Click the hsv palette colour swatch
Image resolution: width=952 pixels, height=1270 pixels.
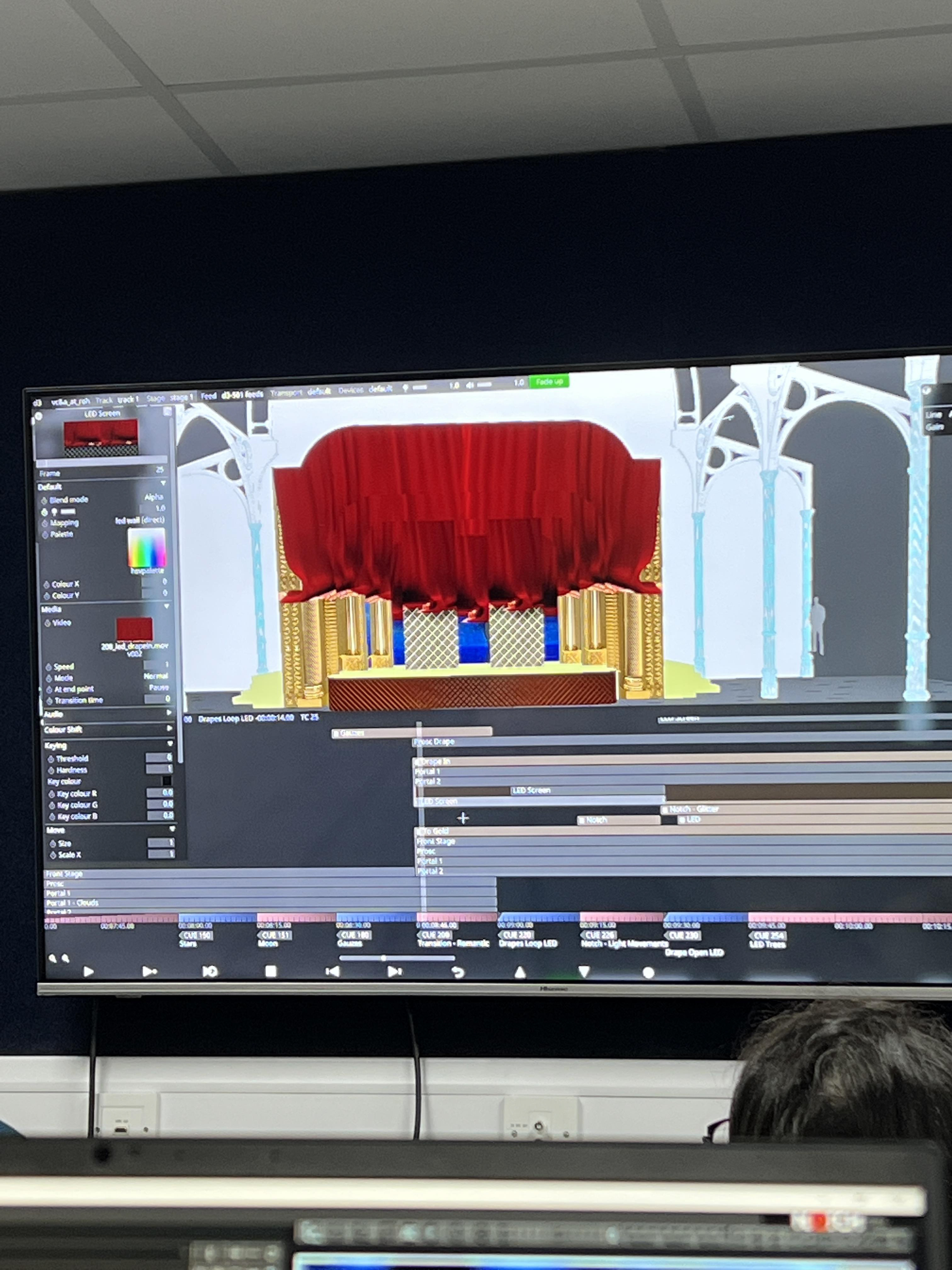pyautogui.click(x=146, y=548)
